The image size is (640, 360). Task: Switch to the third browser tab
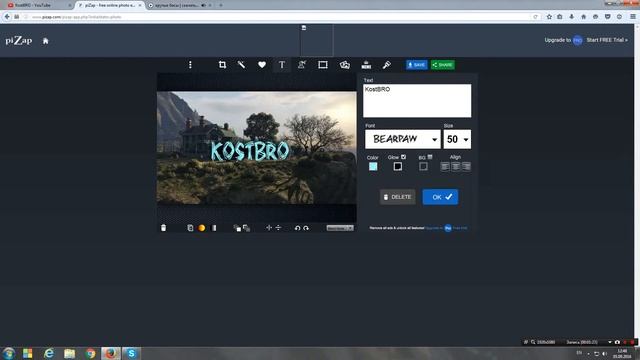180,5
